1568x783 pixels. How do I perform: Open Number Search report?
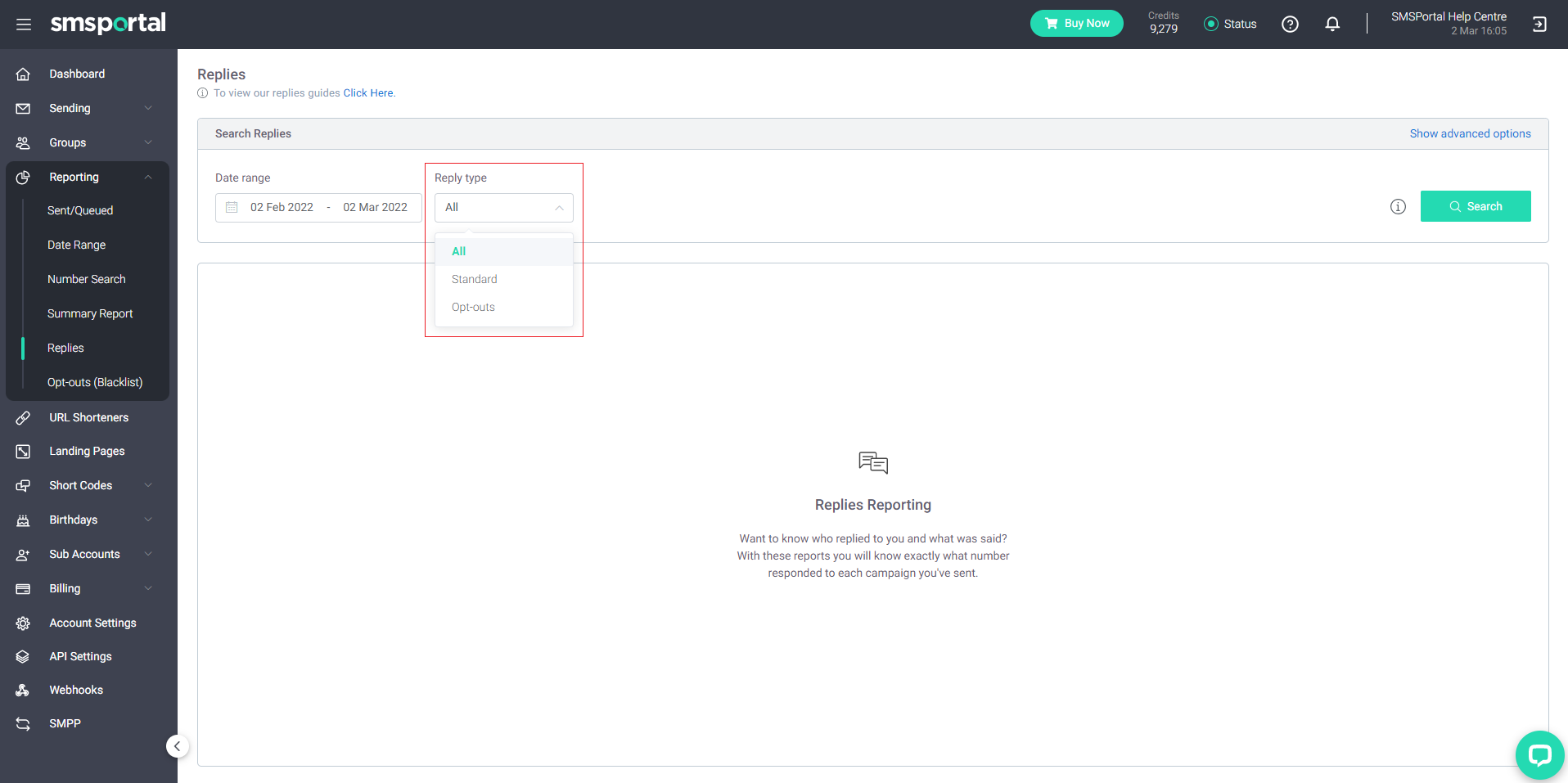coord(87,279)
